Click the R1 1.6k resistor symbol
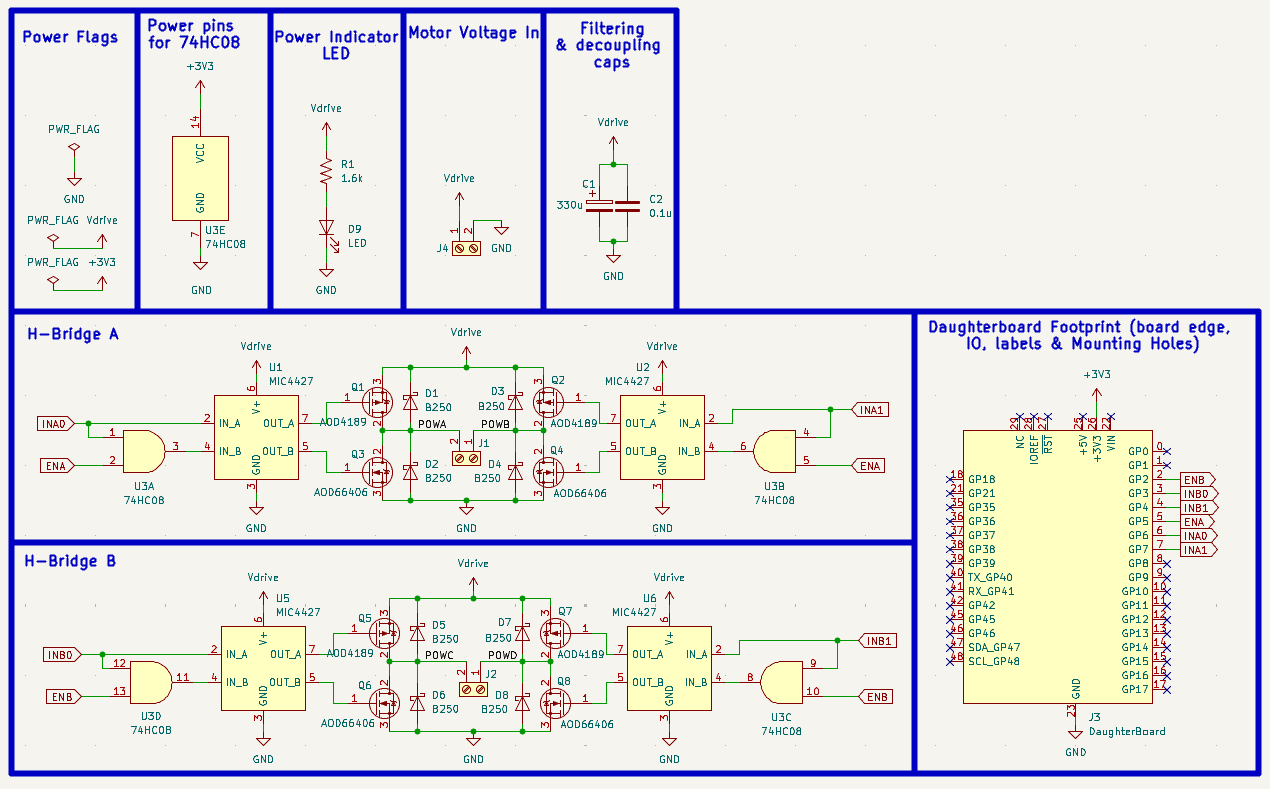Viewport: 1270px width, 789px height. pyautogui.click(x=324, y=171)
